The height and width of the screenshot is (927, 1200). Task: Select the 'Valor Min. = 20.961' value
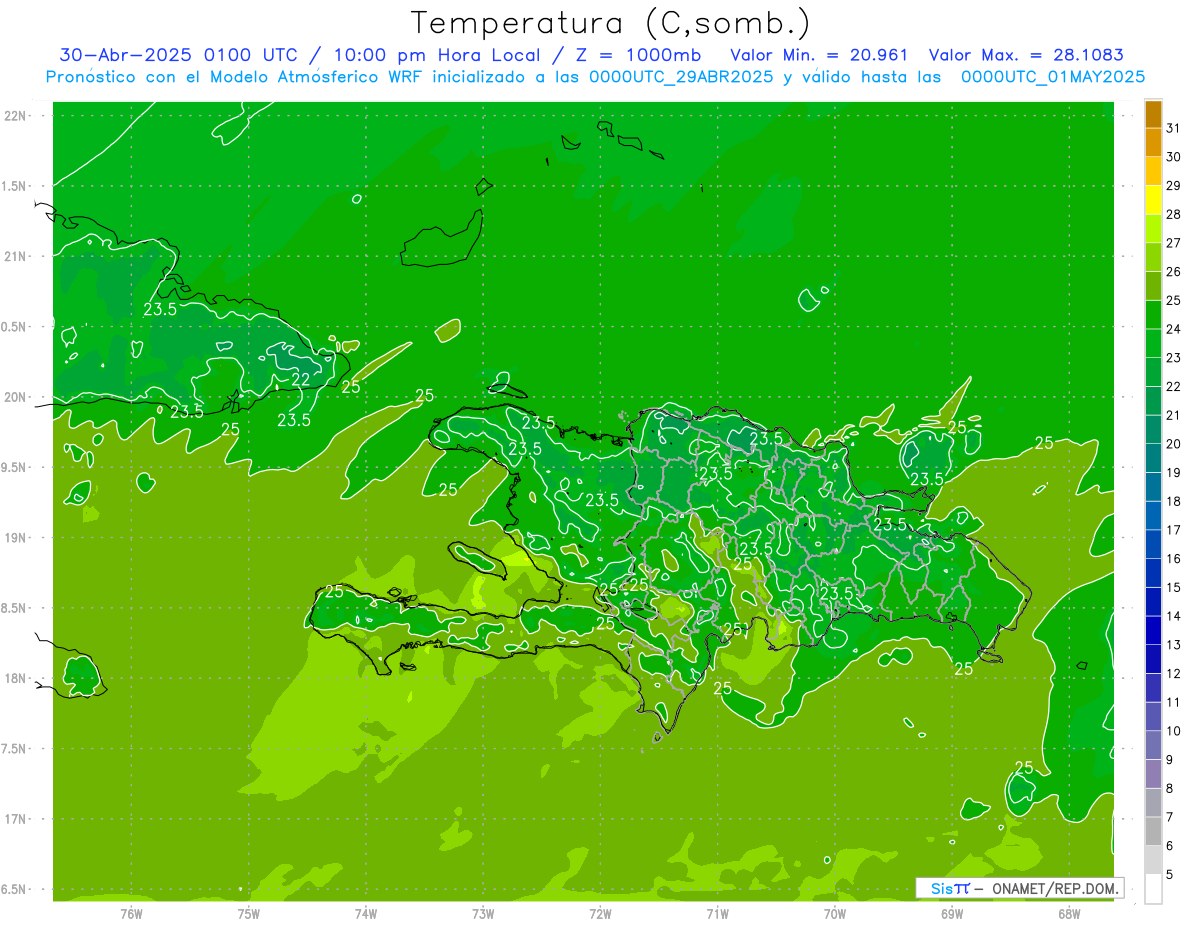819,55
